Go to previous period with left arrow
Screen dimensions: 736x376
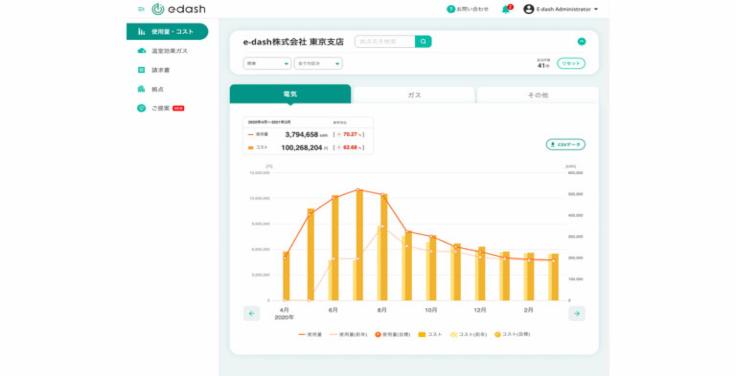pos(252,314)
